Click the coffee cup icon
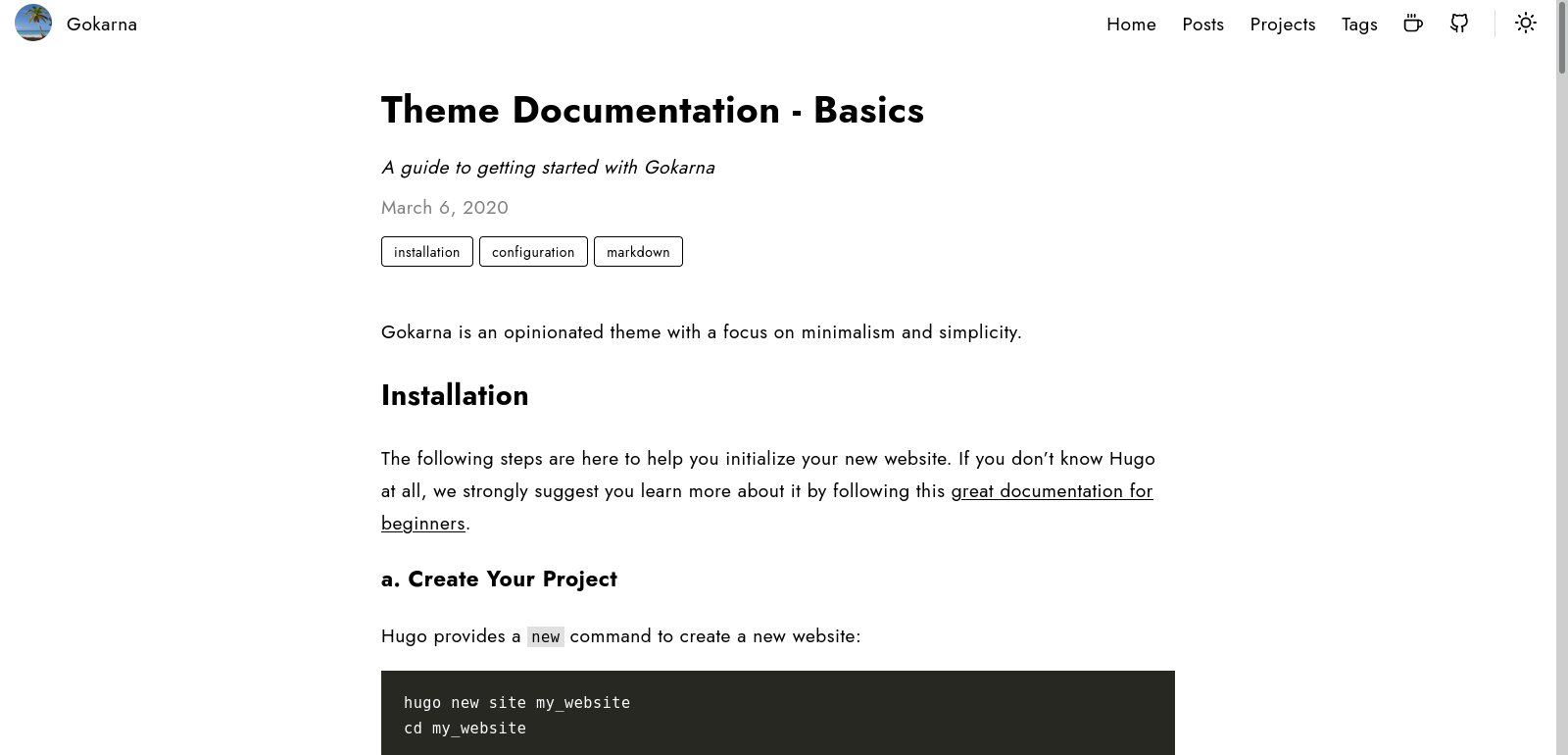The image size is (1568, 755). click(1412, 24)
